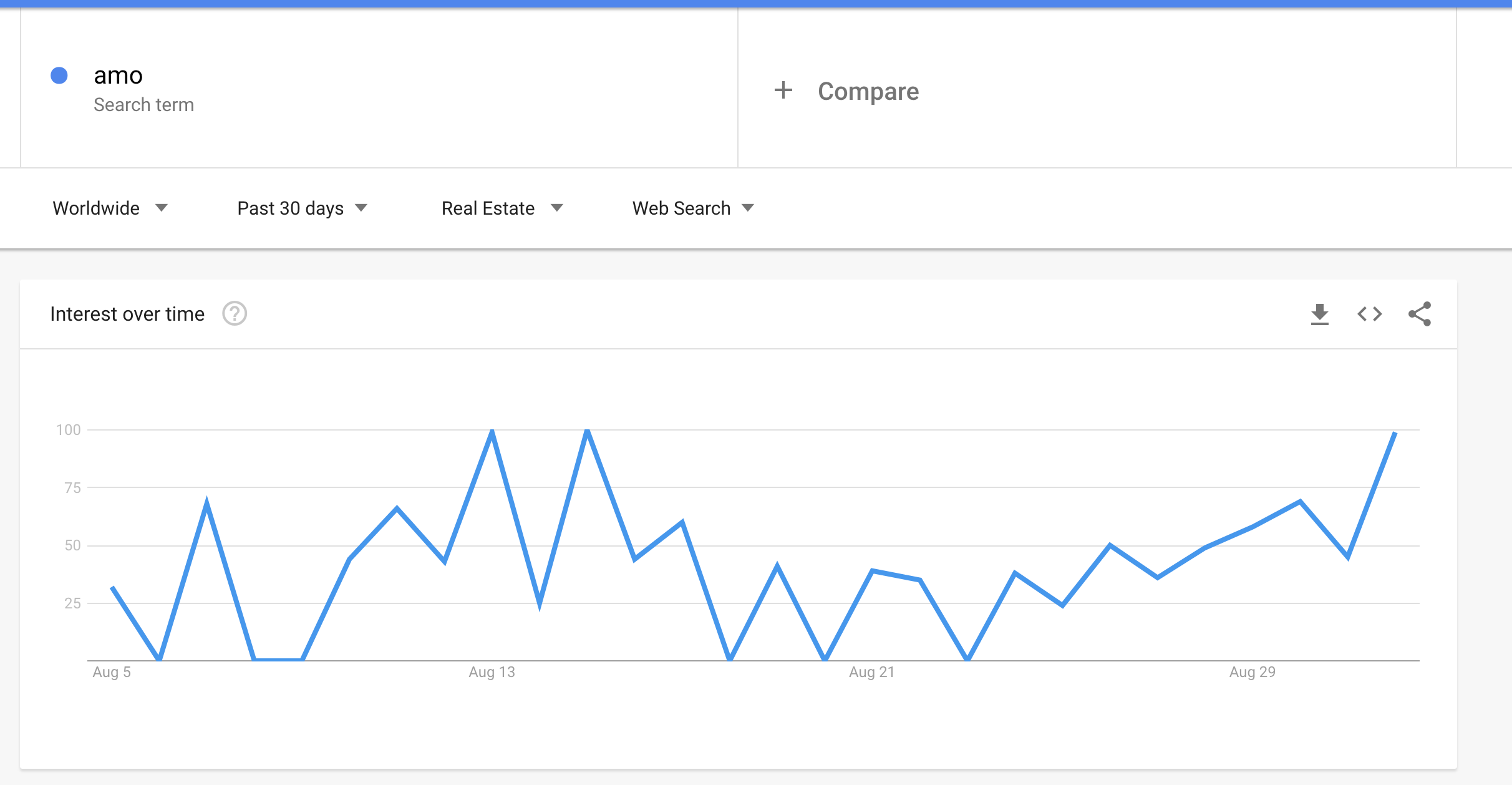The height and width of the screenshot is (785, 1512).
Task: Click the plus icon beside Compare
Action: coord(783,90)
